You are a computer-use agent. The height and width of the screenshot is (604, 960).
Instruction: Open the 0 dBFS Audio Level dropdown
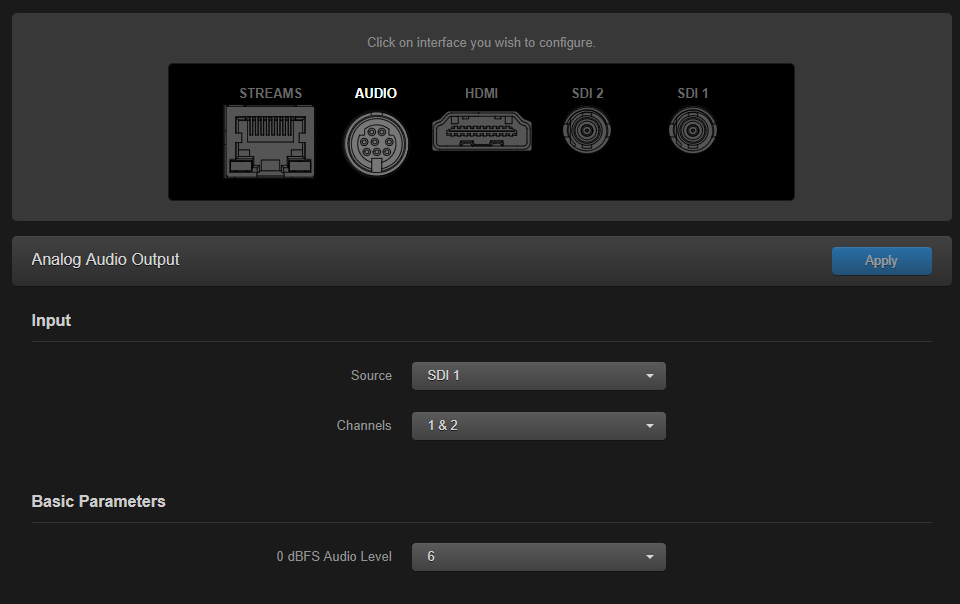tap(539, 556)
